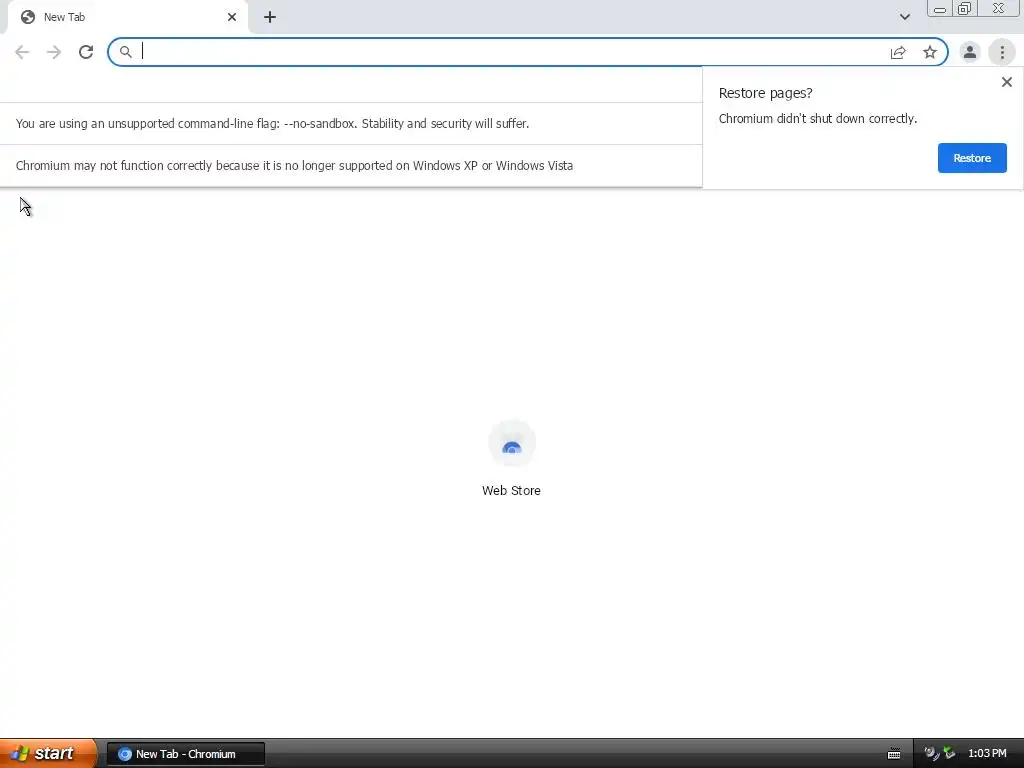The image size is (1024, 768).
Task: Click the Windows XP unsupported warning text
Action: pyautogui.click(x=294, y=165)
